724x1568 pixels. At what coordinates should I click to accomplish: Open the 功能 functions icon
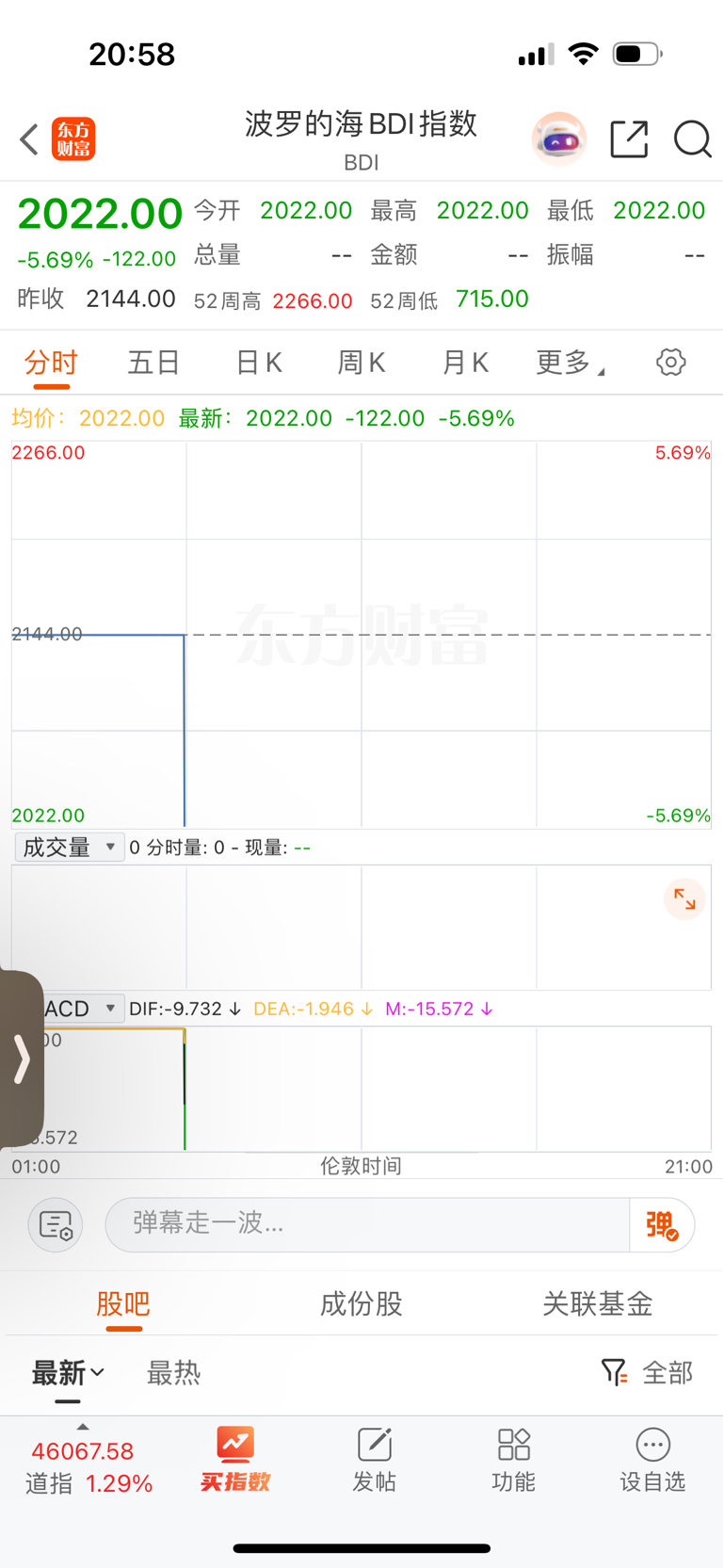(x=513, y=1458)
